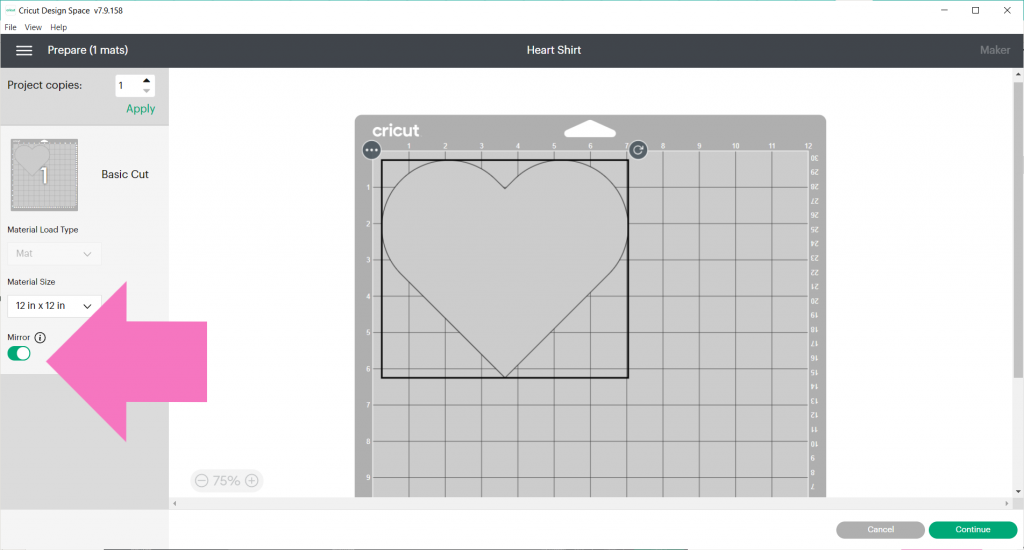Minimize the Cricut Design Space window
1024x550 pixels.
[x=944, y=10]
